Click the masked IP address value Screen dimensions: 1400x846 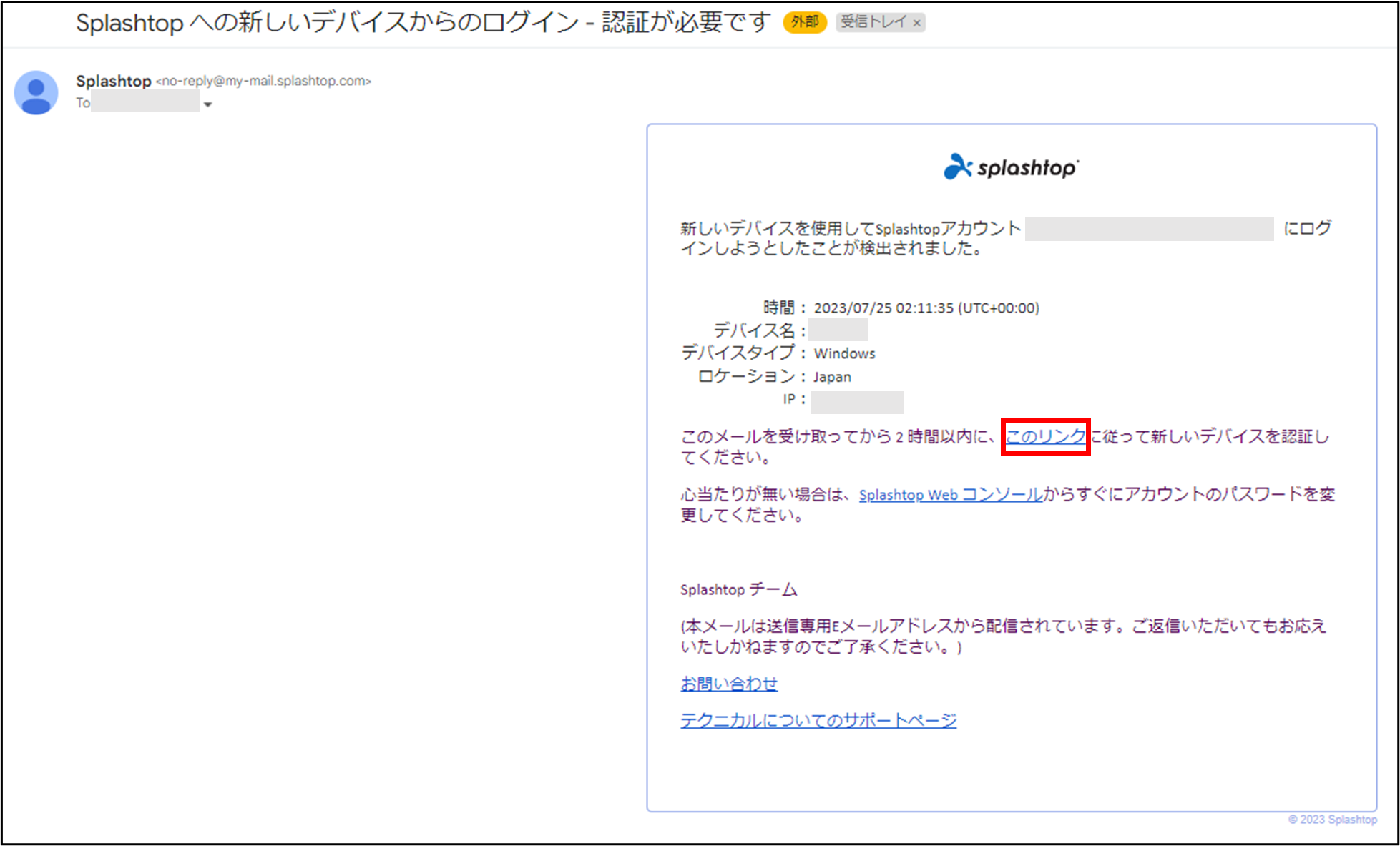click(x=856, y=402)
